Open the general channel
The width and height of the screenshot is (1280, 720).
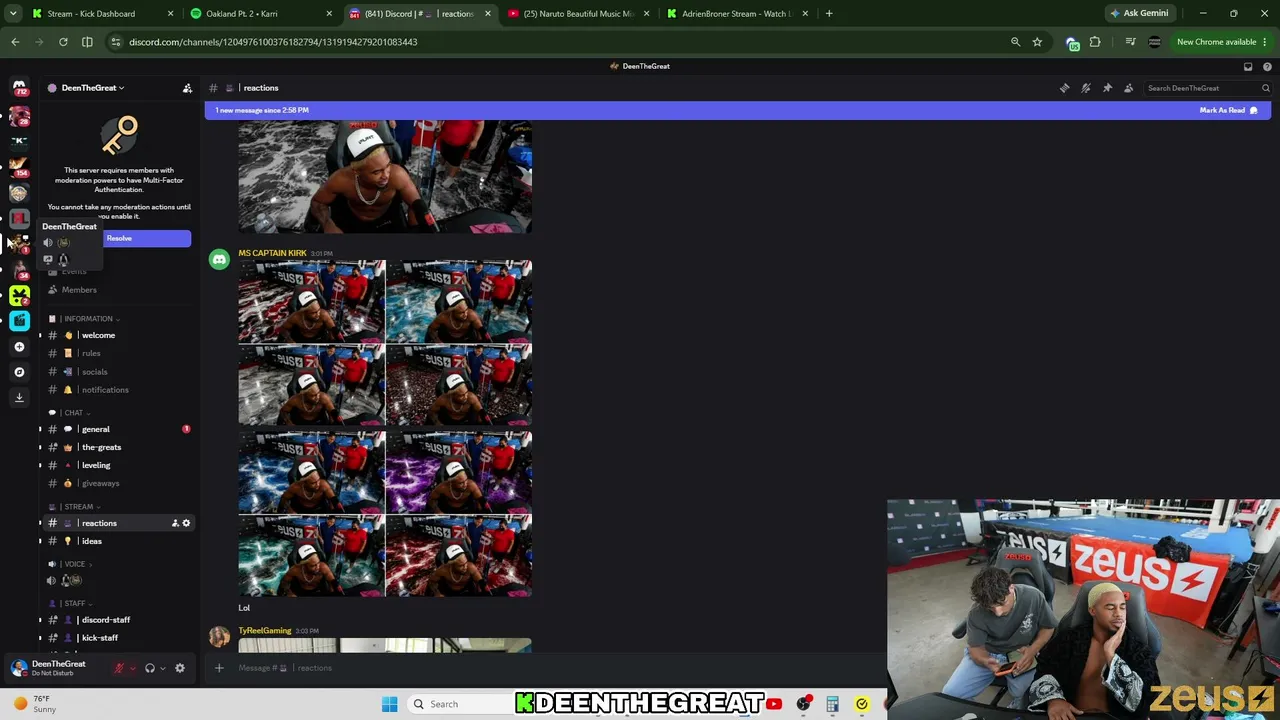click(118, 429)
